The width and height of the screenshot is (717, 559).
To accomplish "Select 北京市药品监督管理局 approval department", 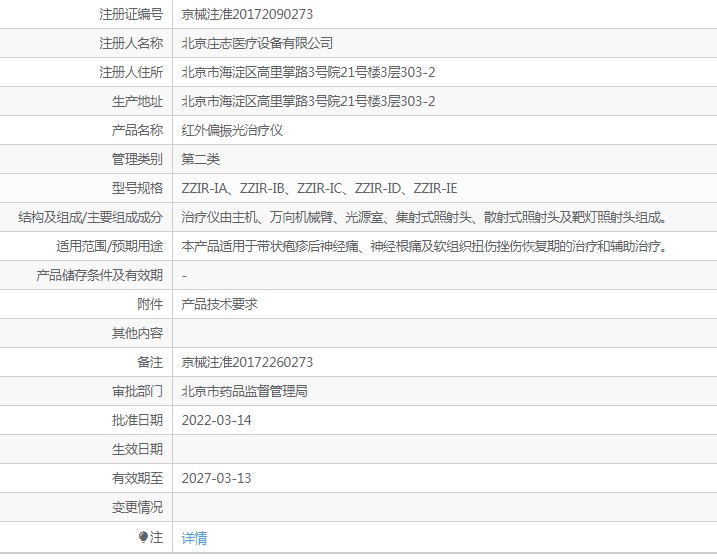I will click(x=244, y=391).
